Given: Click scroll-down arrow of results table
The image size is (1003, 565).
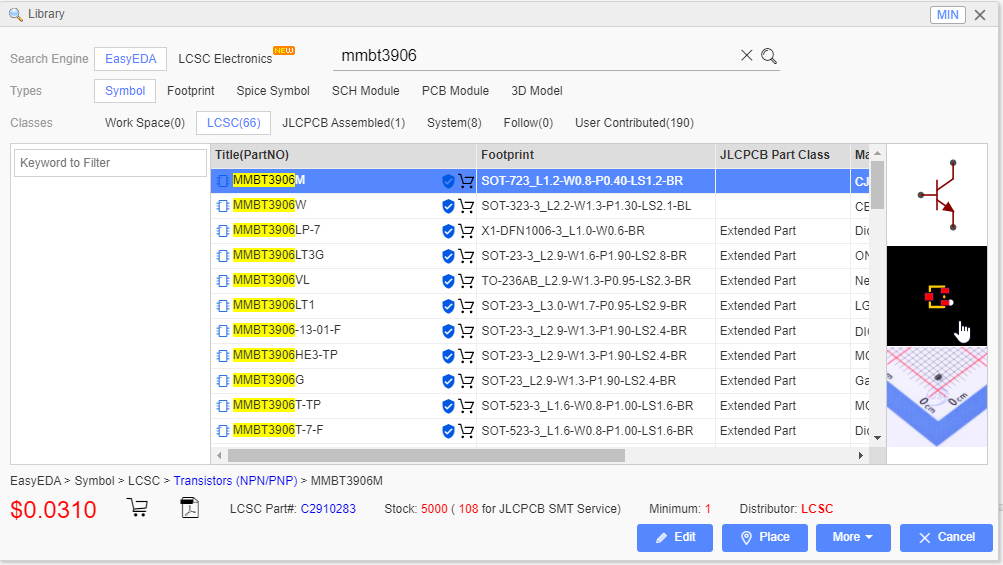Looking at the screenshot, I should (x=878, y=438).
